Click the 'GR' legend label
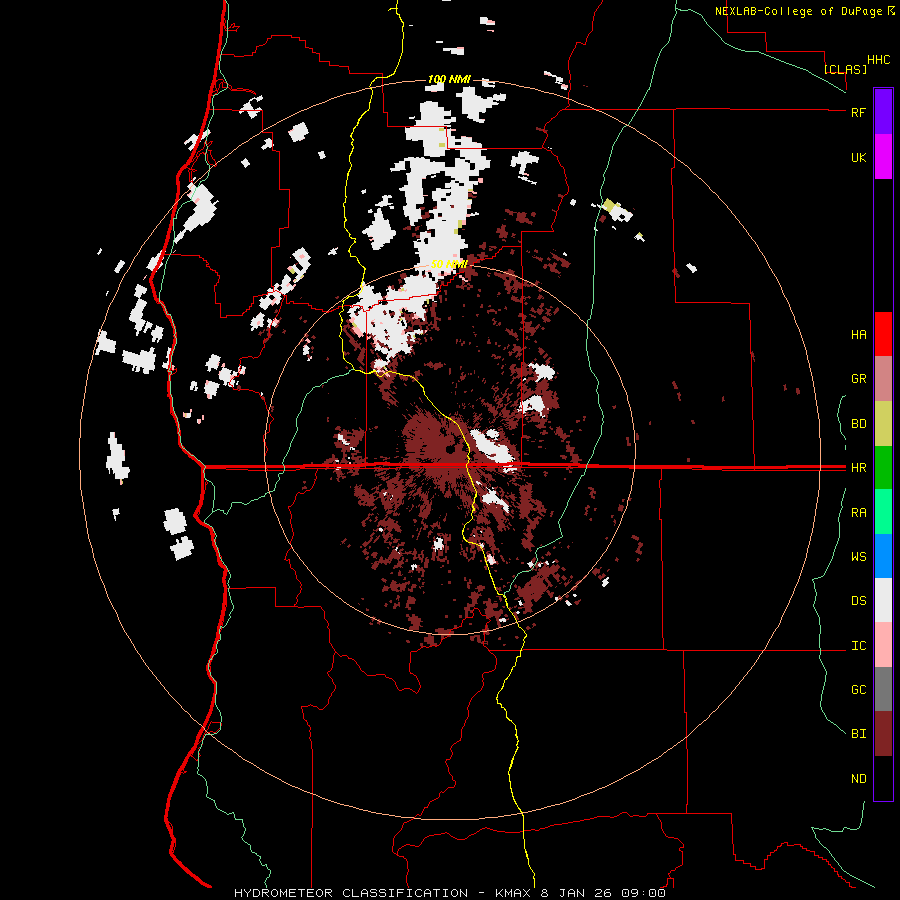The image size is (900, 900). 858,379
